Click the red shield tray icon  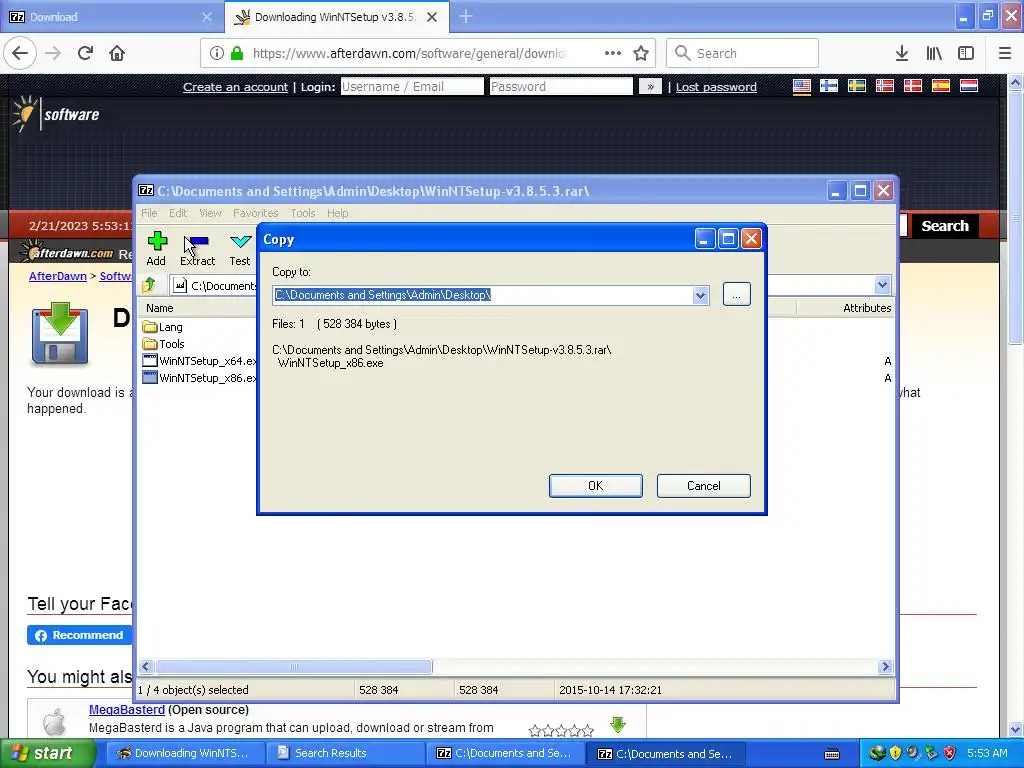pos(950,753)
